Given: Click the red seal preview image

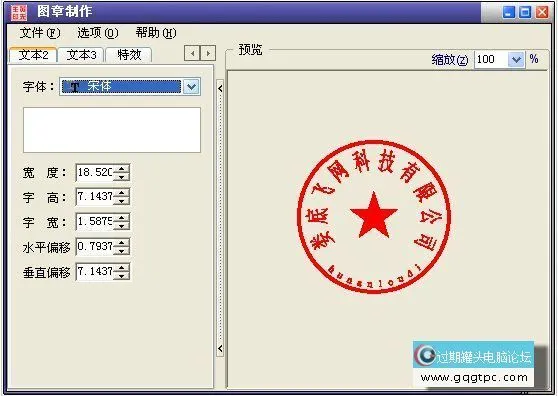Looking at the screenshot, I should [x=374, y=217].
